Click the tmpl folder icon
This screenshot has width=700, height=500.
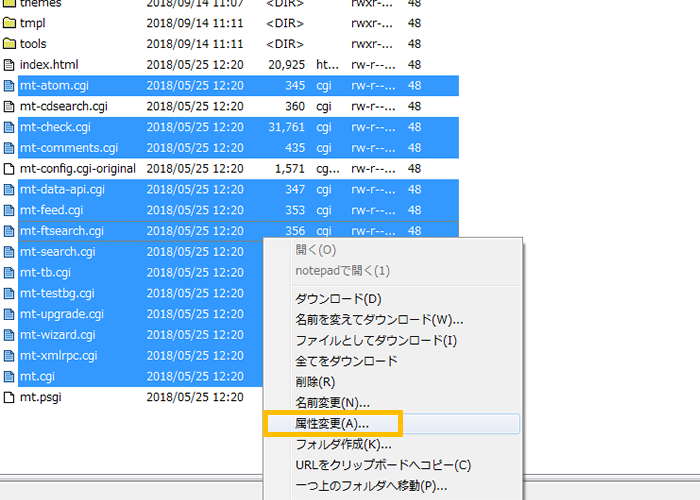(9, 23)
